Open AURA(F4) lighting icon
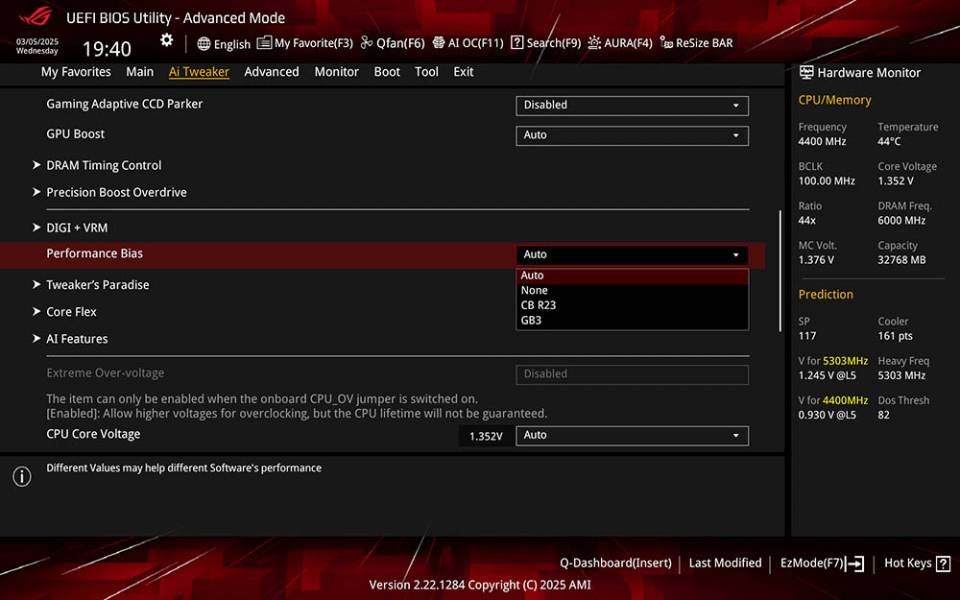The image size is (960, 600). pos(594,42)
